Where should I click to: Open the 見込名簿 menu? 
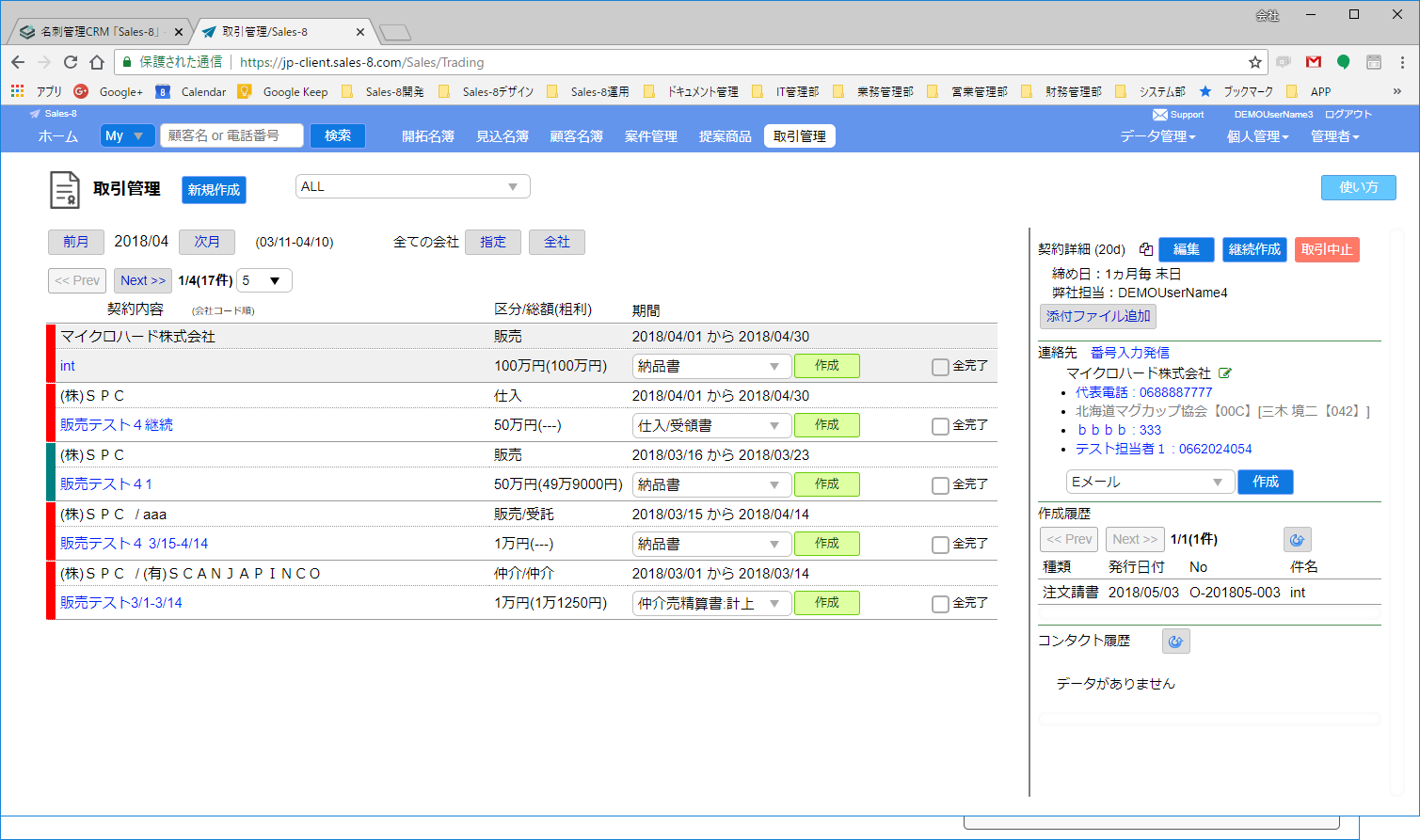point(503,136)
